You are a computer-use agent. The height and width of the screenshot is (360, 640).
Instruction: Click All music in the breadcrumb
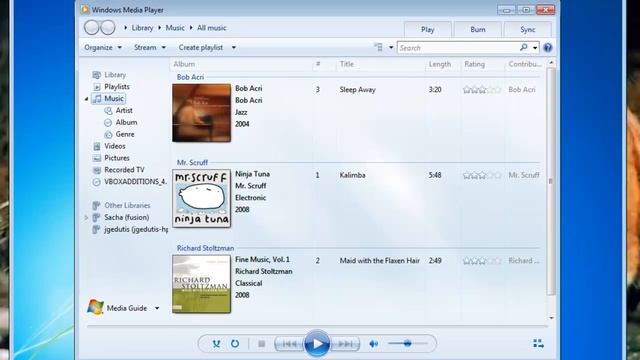[211, 28]
